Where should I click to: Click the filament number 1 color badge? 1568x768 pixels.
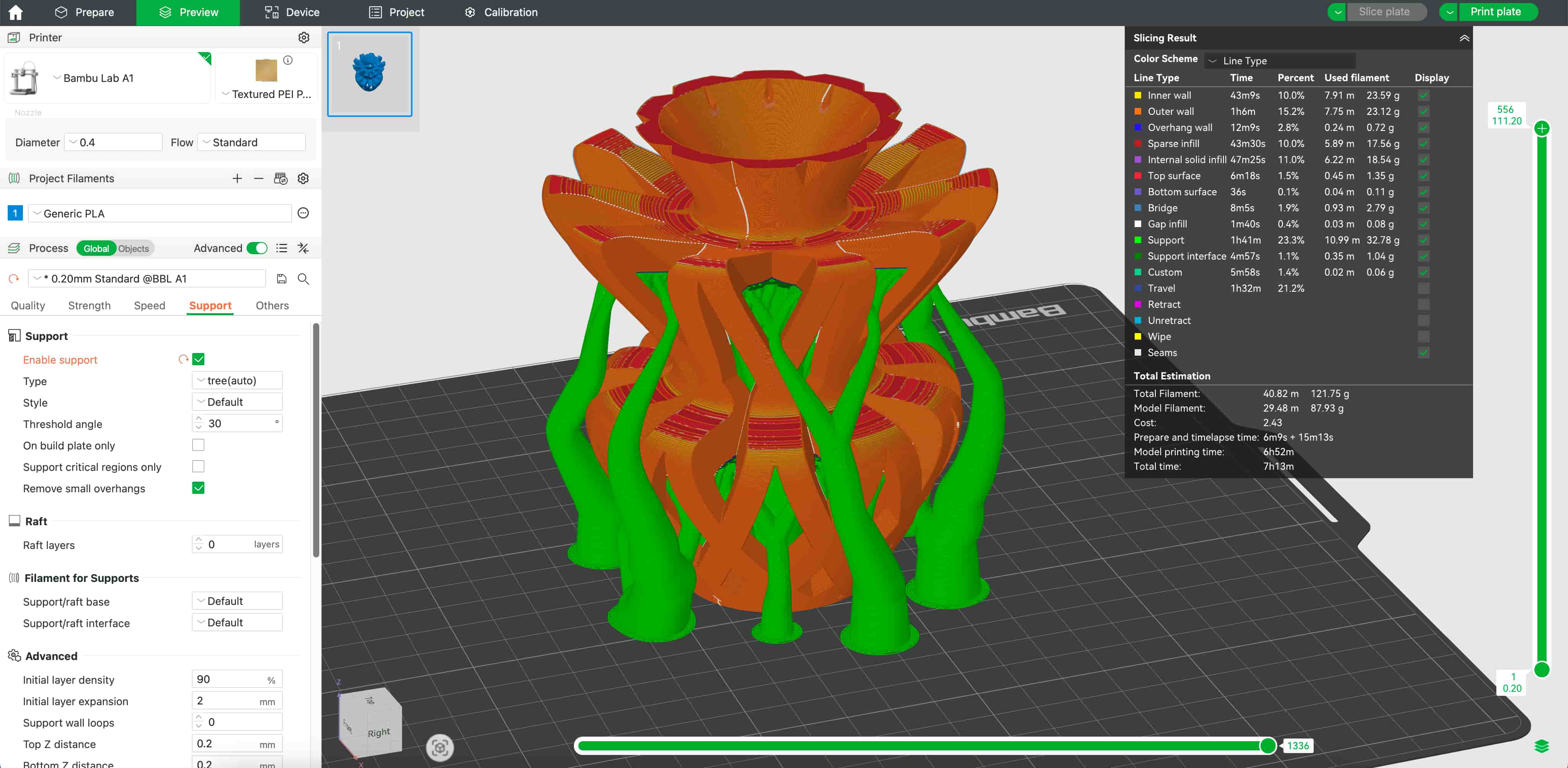(15, 213)
